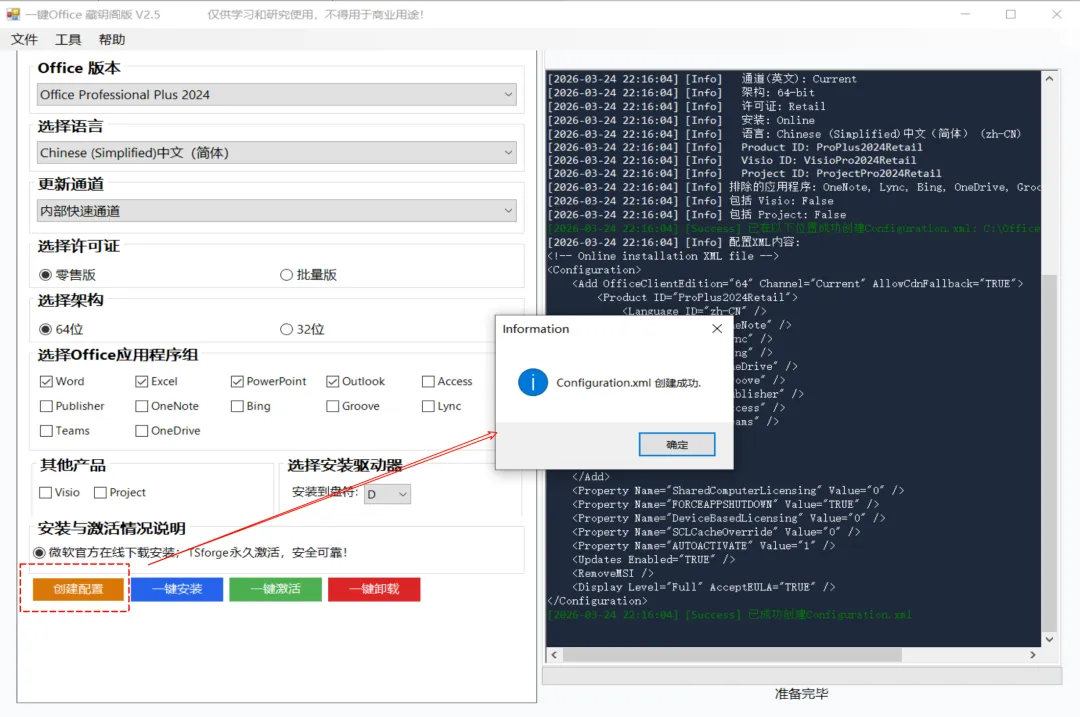The image size is (1080, 717).
Task: Click the log vertical scrollbar thumb
Action: coord(1049,453)
